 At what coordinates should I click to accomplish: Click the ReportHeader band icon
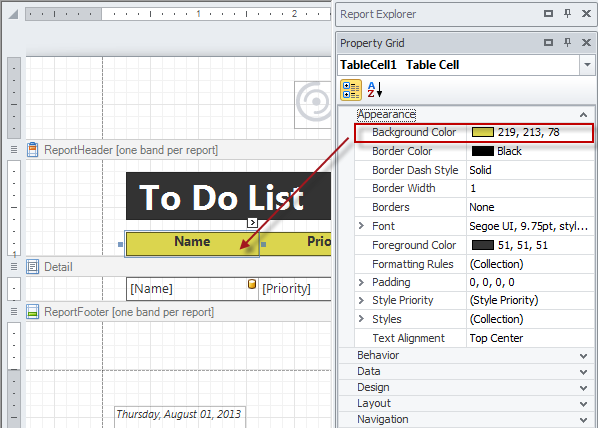coord(32,150)
